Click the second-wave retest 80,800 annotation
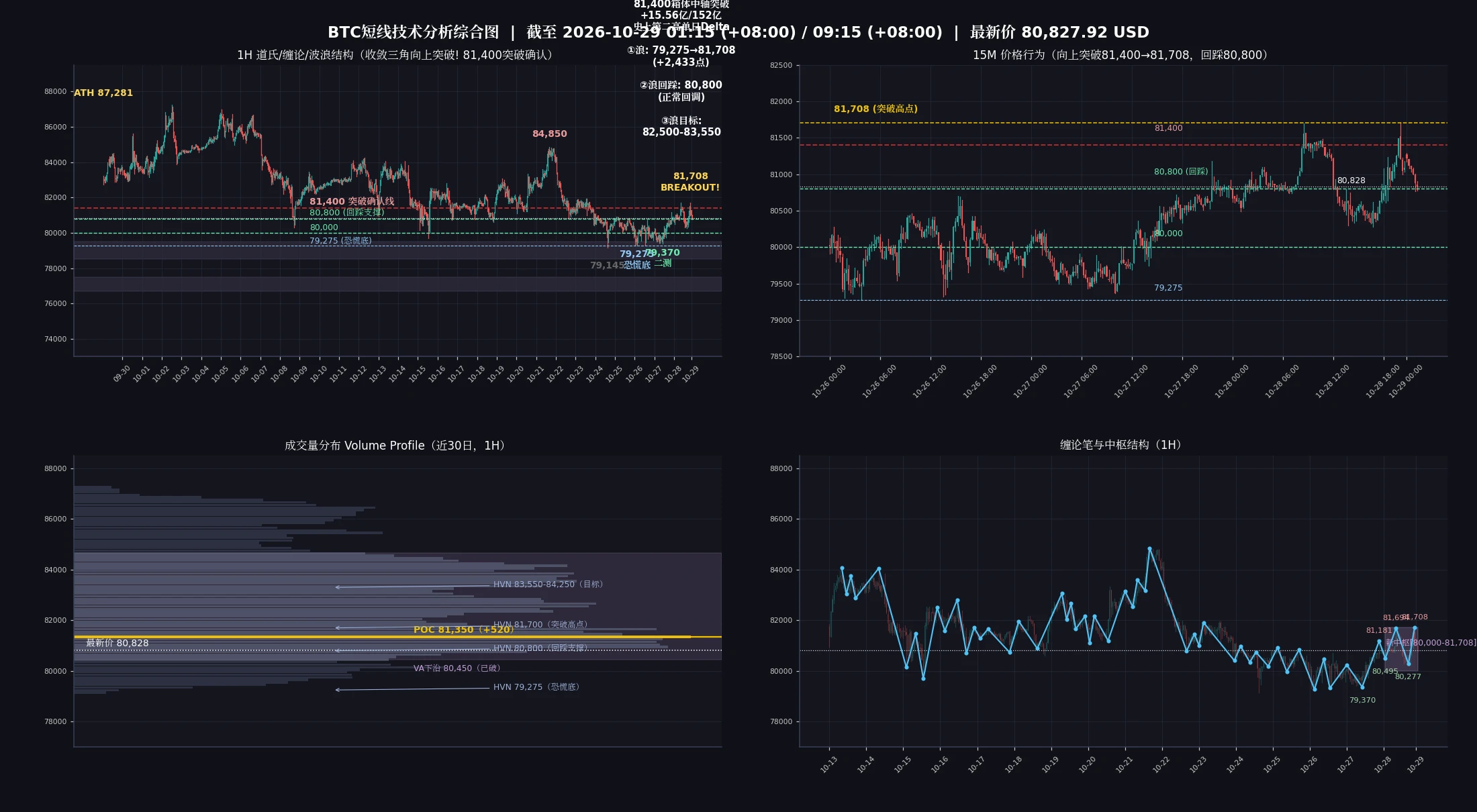Screen dimensions: 1477x812 pyautogui.click(x=681, y=91)
